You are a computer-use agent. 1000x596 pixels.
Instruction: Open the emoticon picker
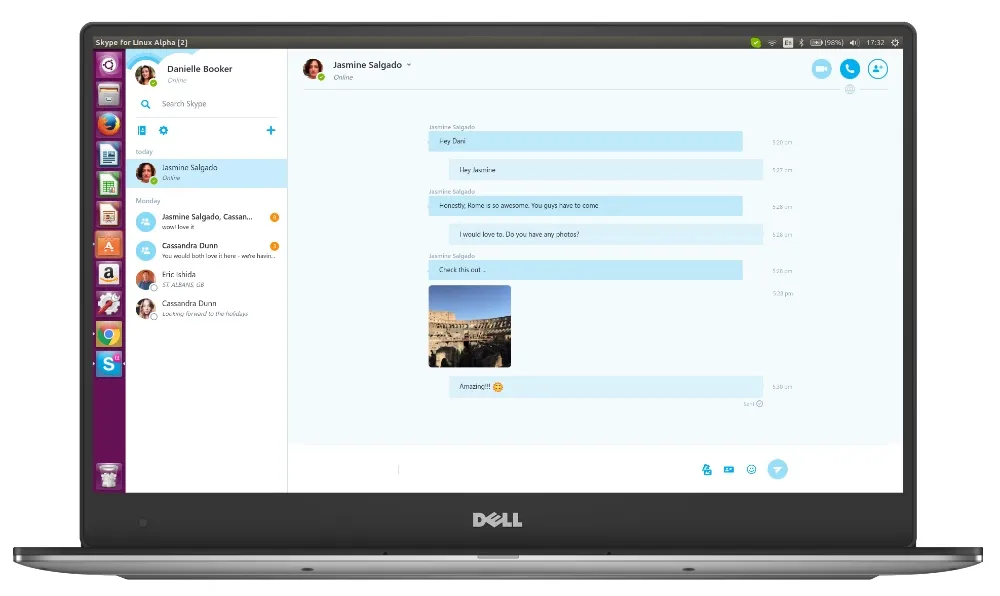click(751, 468)
